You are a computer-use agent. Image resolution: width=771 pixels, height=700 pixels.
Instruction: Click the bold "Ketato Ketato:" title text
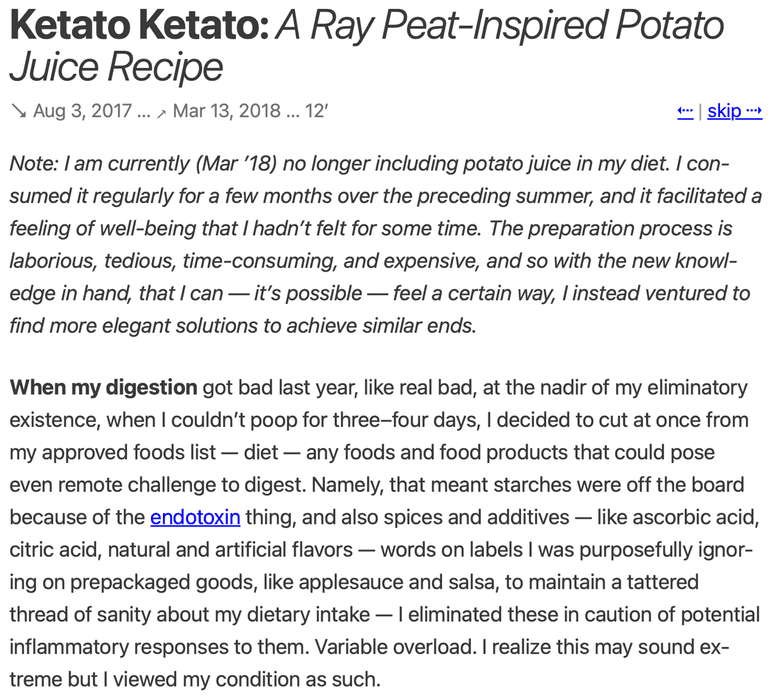pyautogui.click(x=138, y=26)
